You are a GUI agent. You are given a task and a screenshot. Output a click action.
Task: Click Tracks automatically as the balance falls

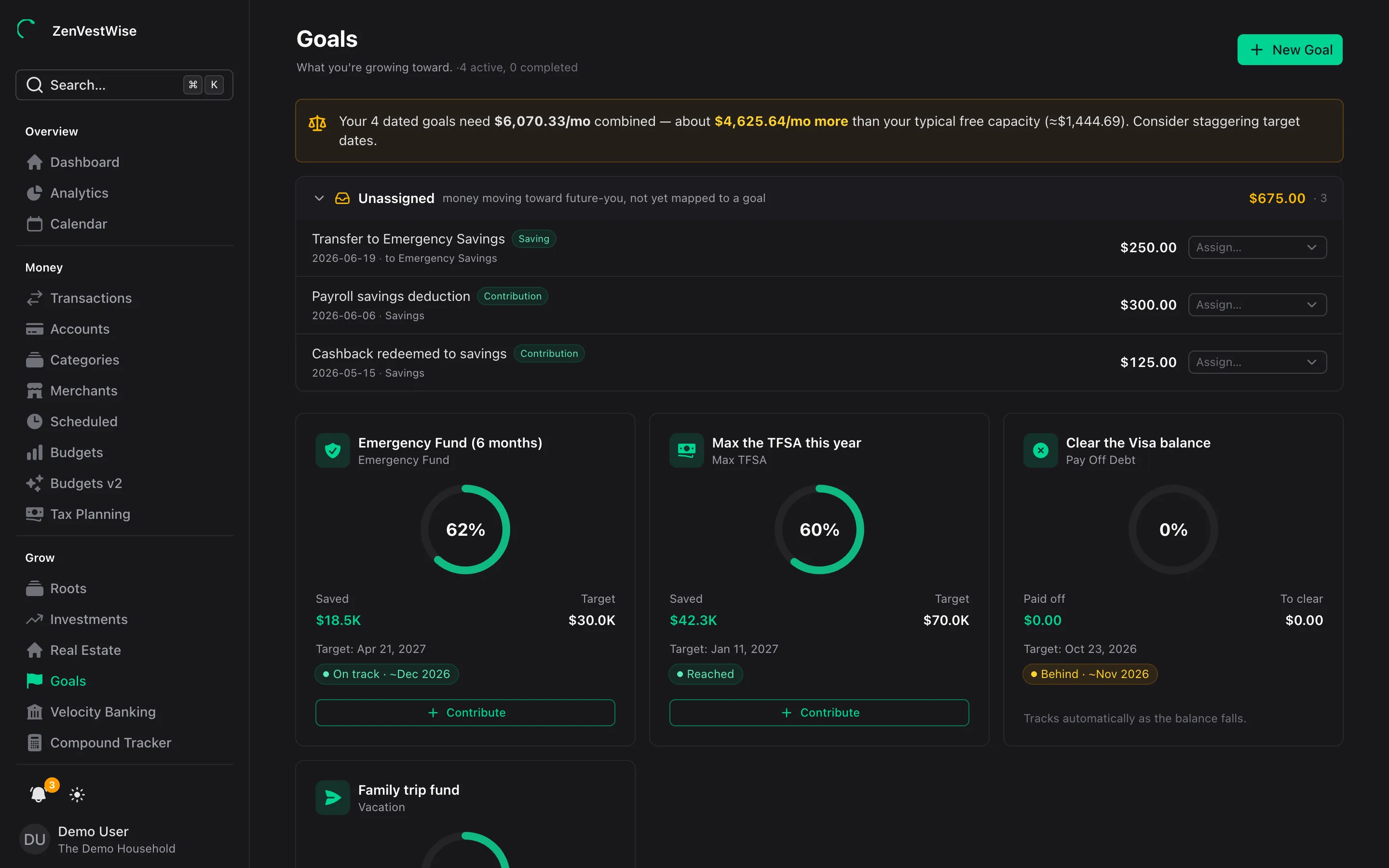point(1135,718)
